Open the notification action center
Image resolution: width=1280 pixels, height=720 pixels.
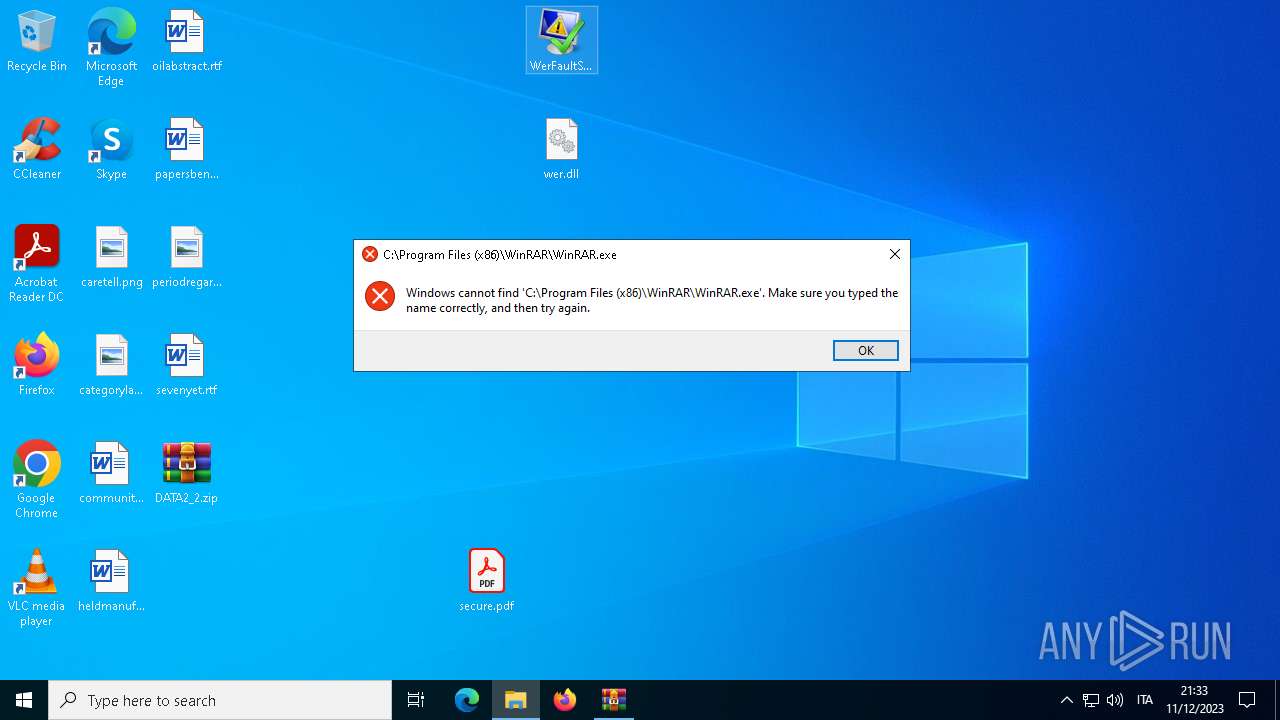pos(1247,700)
